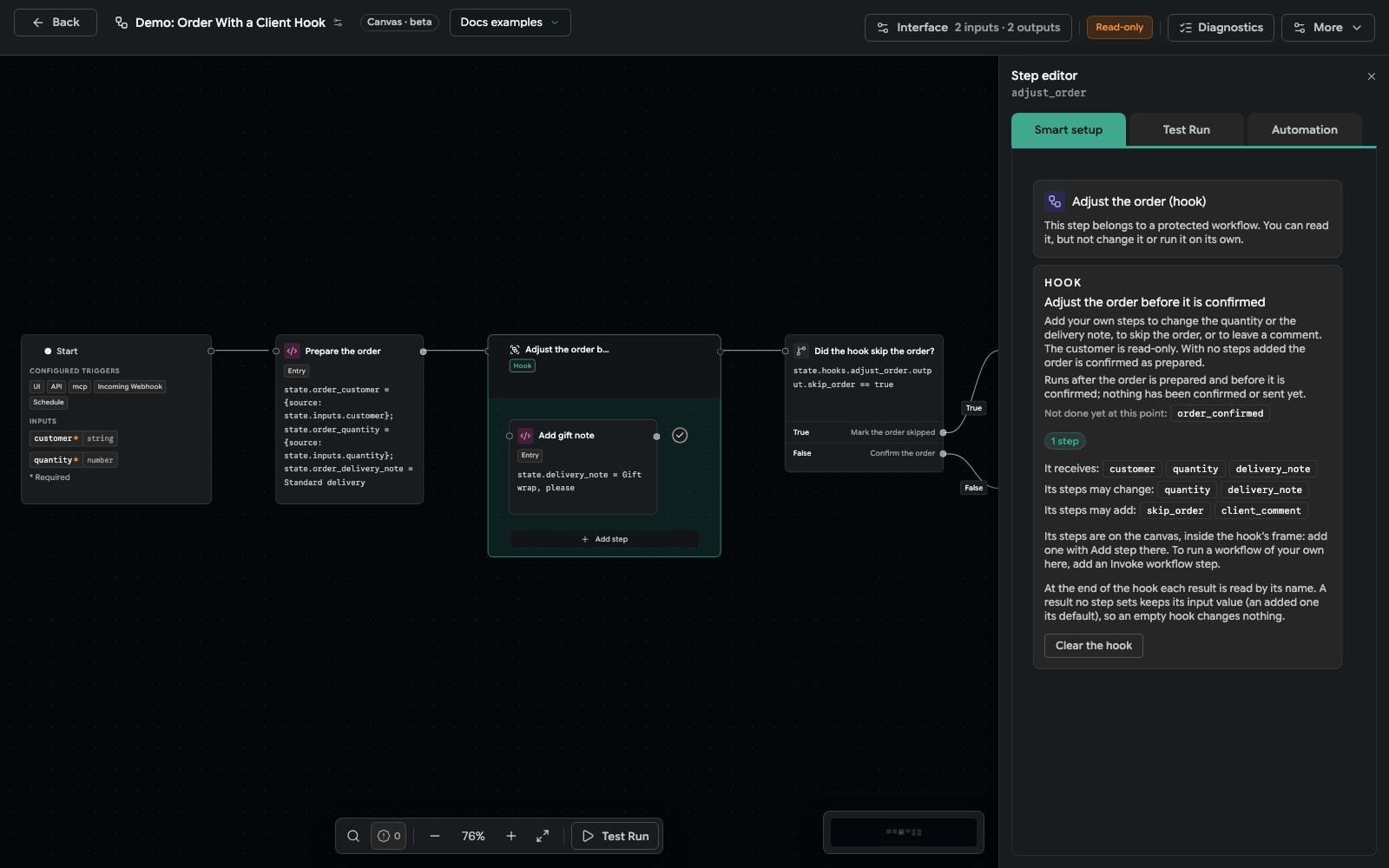1389x868 pixels.
Task: Click the Incoming Webhook trigger tag
Action: pos(129,387)
